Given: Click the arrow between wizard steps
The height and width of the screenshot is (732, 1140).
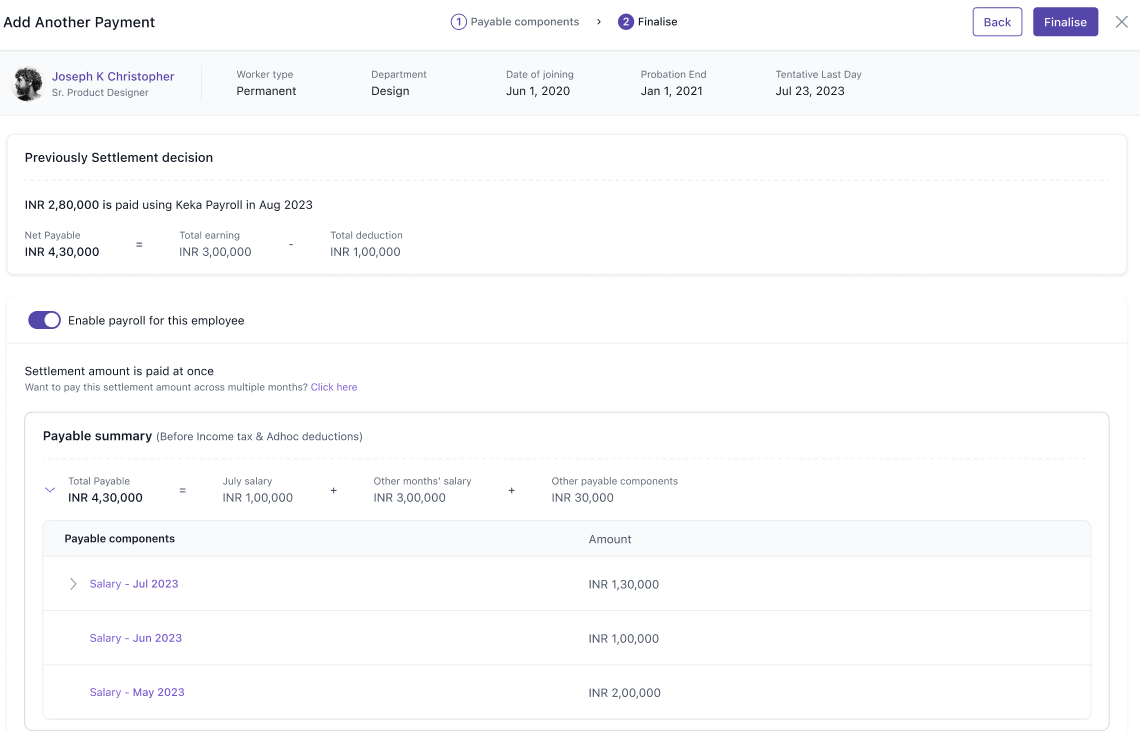Looking at the screenshot, I should point(599,22).
